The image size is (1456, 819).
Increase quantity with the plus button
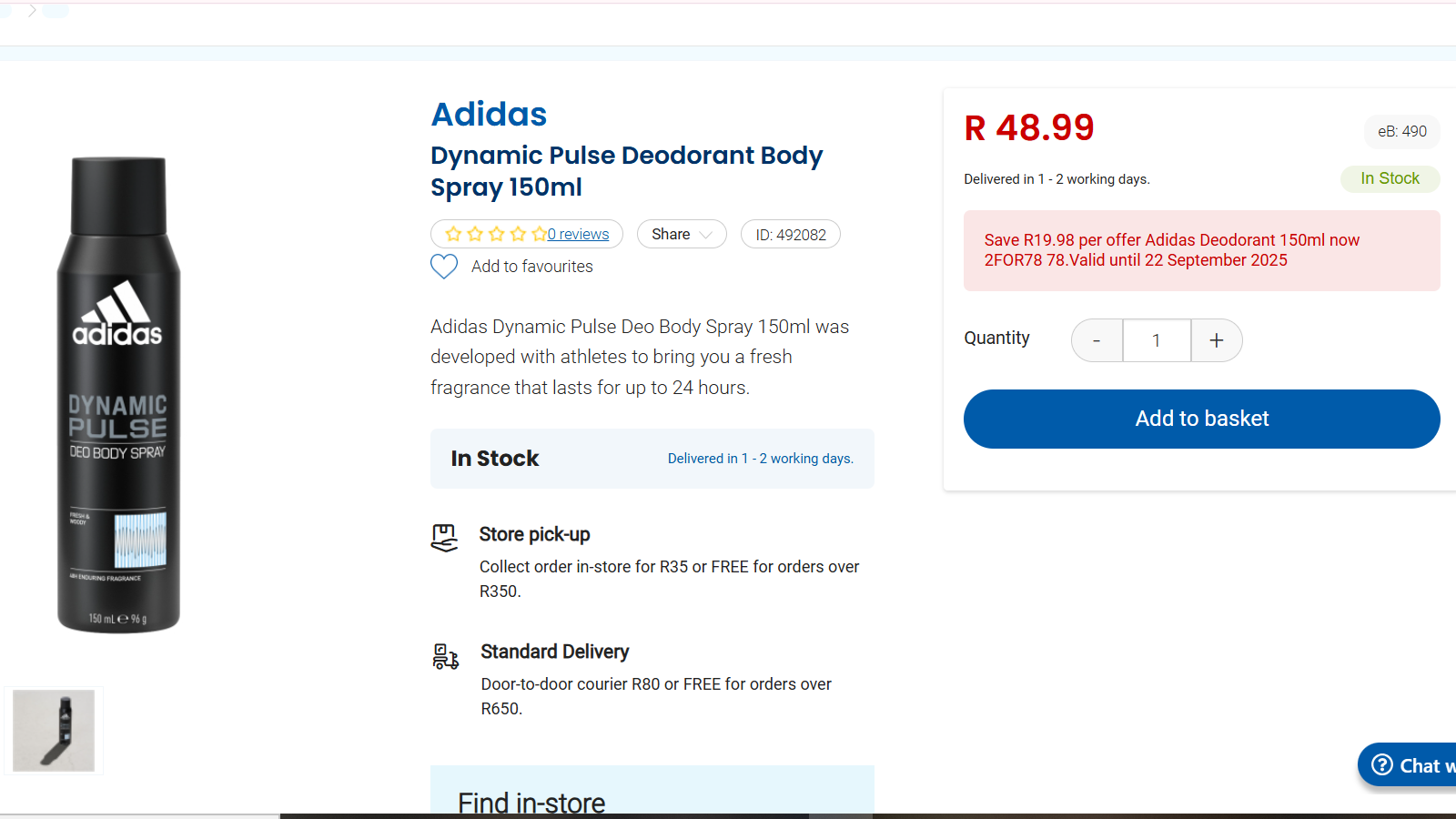click(x=1217, y=340)
